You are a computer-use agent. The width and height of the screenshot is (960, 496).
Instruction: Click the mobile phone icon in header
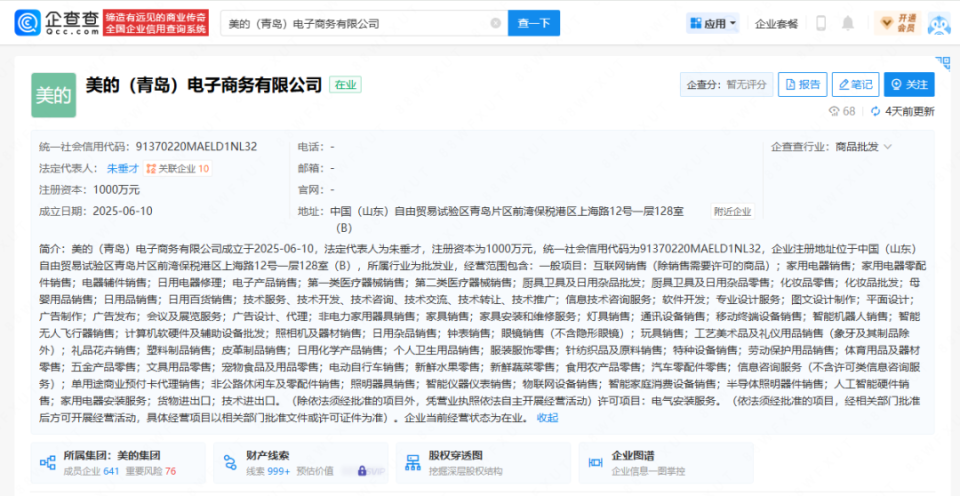[x=821, y=23]
